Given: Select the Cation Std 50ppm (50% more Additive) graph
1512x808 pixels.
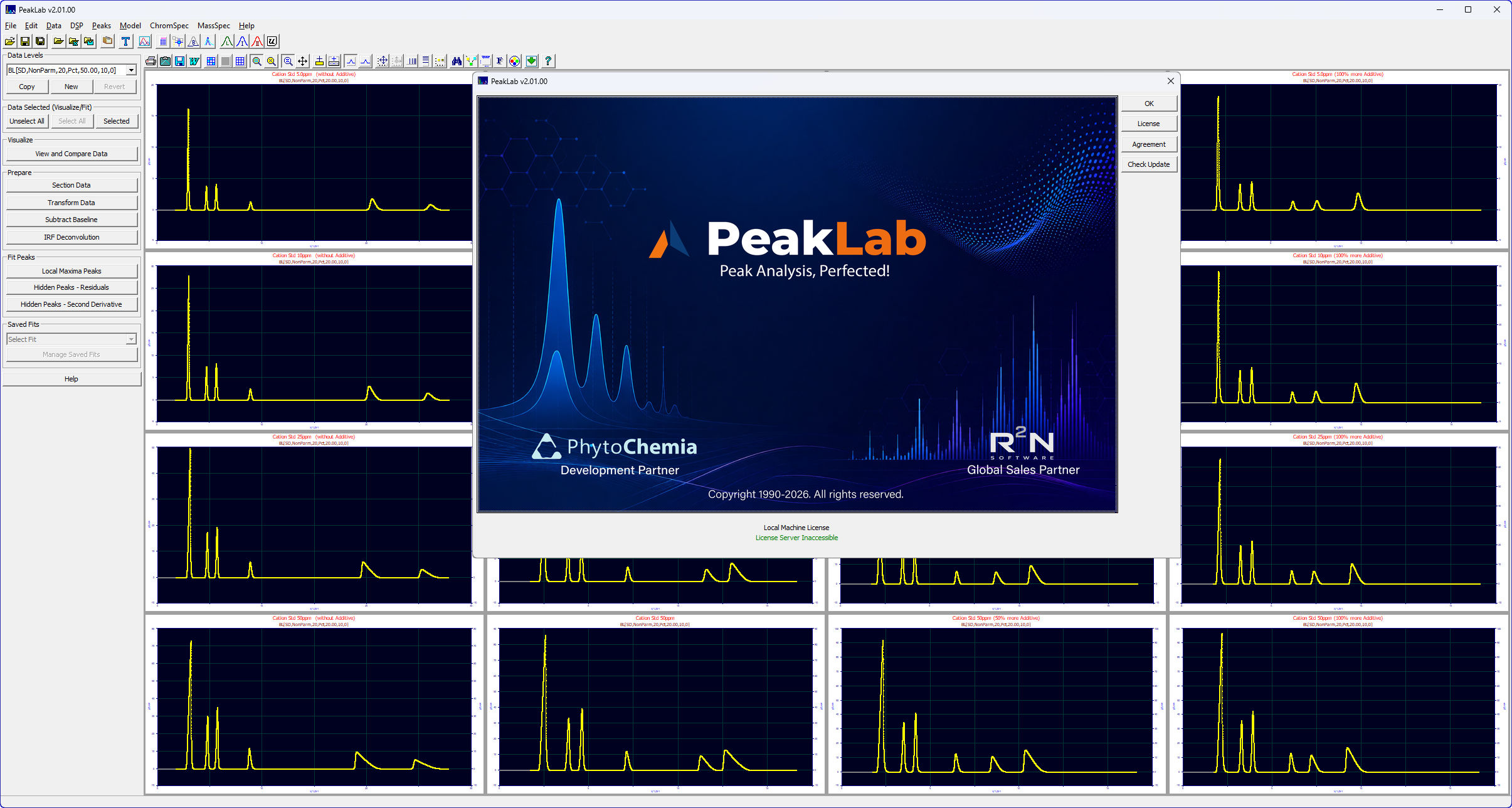Looking at the screenshot, I should pos(996,703).
